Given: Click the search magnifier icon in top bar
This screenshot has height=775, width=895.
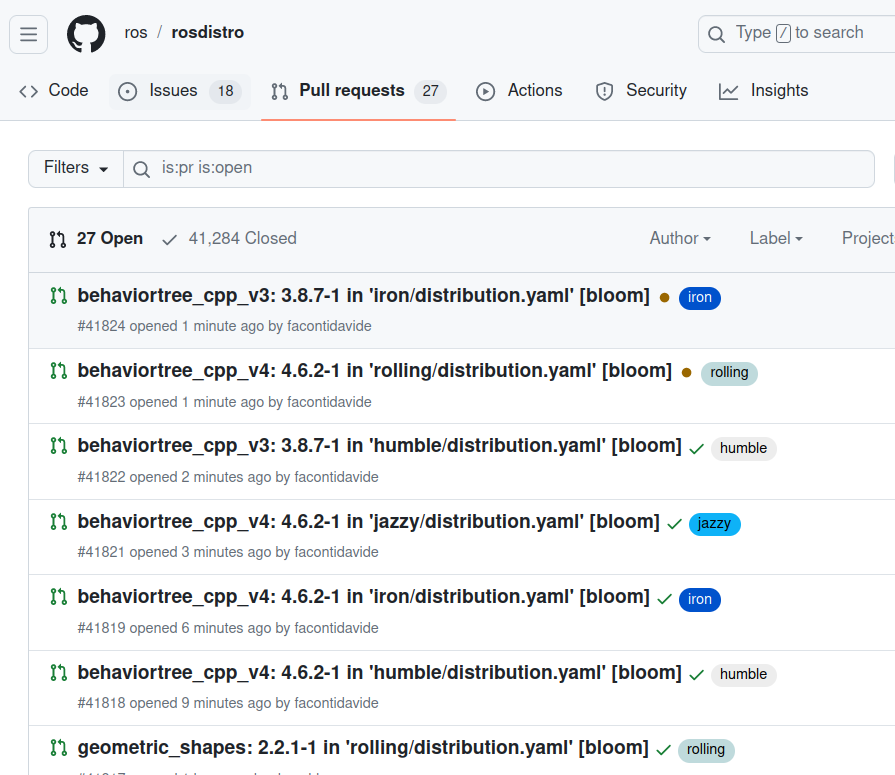Looking at the screenshot, I should tap(716, 34).
